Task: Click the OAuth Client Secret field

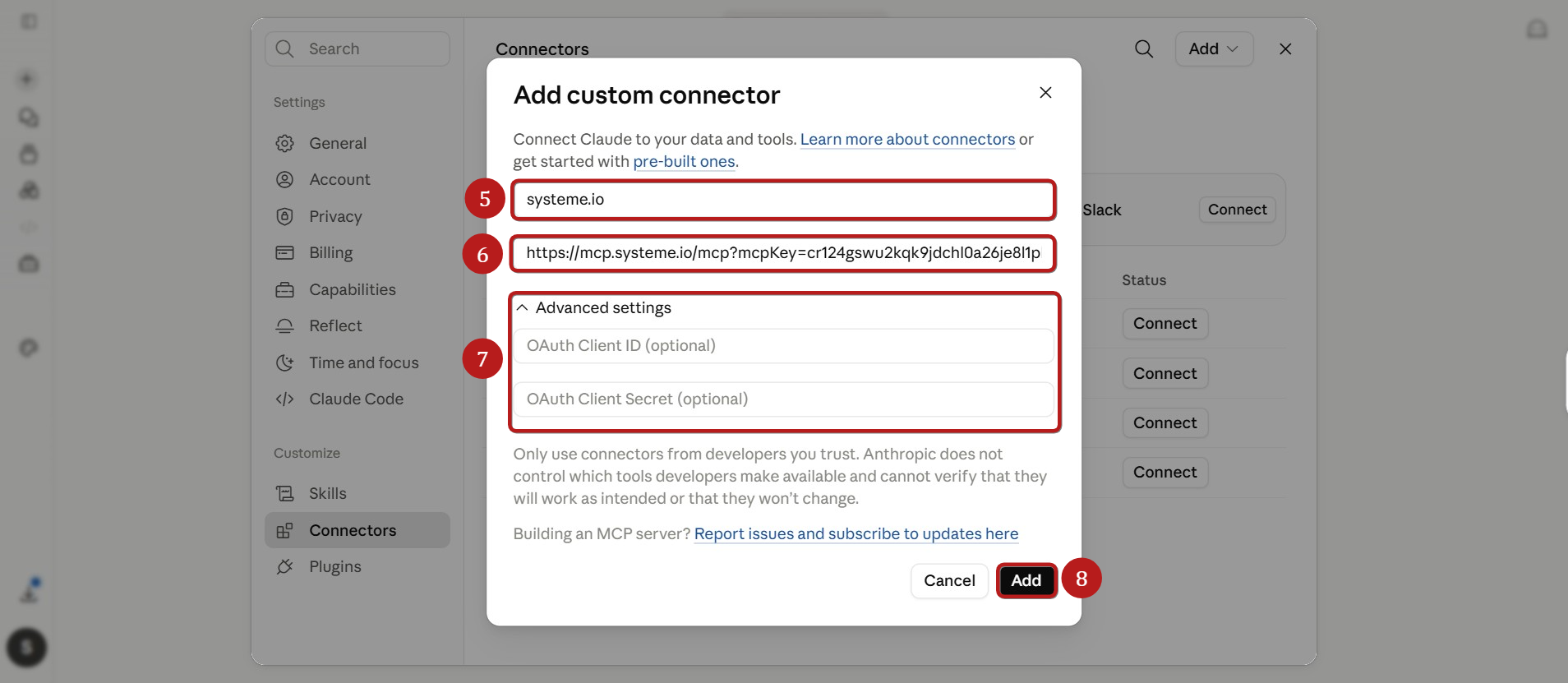Action: (x=783, y=399)
